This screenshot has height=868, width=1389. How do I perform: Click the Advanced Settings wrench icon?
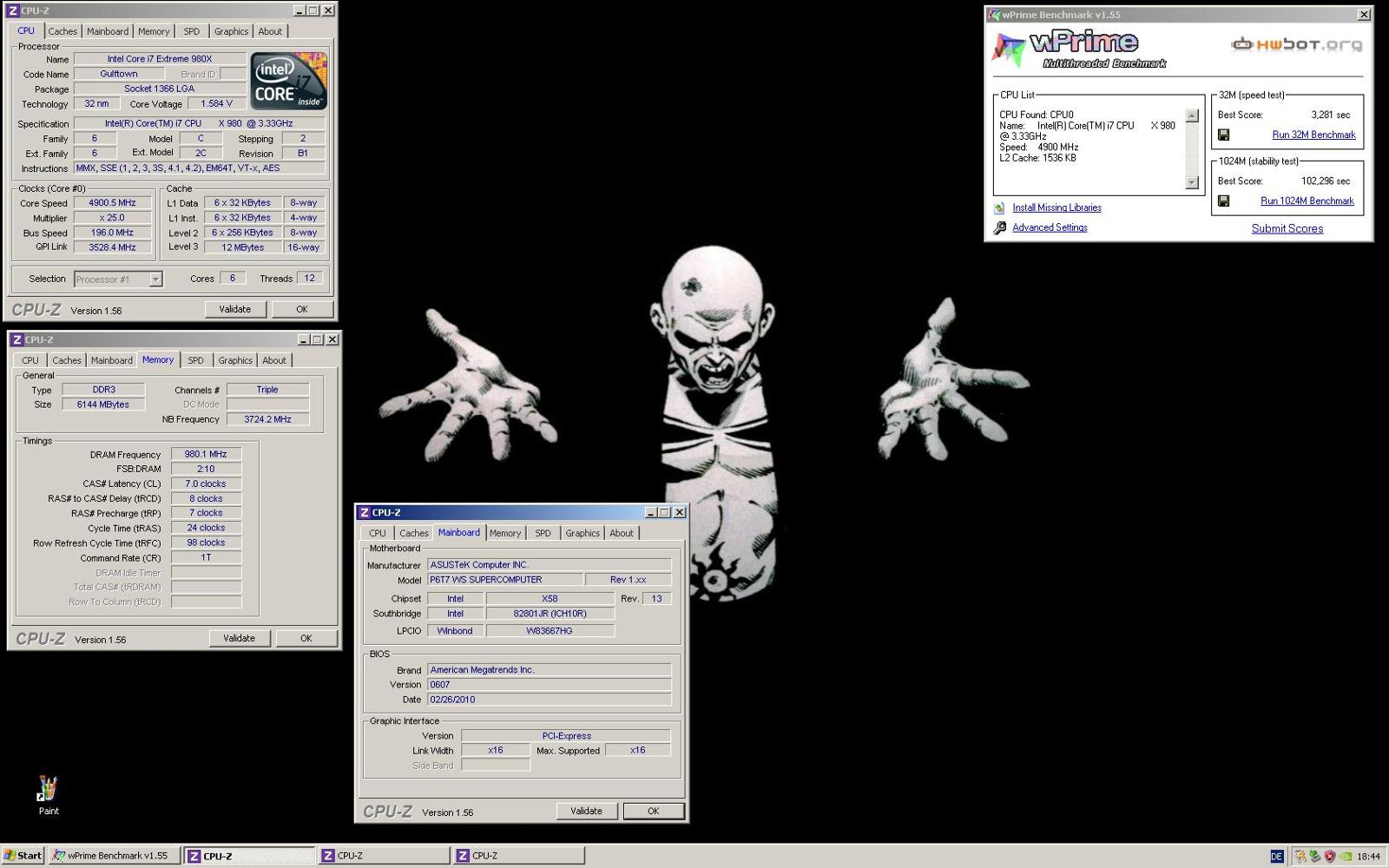pos(999,227)
